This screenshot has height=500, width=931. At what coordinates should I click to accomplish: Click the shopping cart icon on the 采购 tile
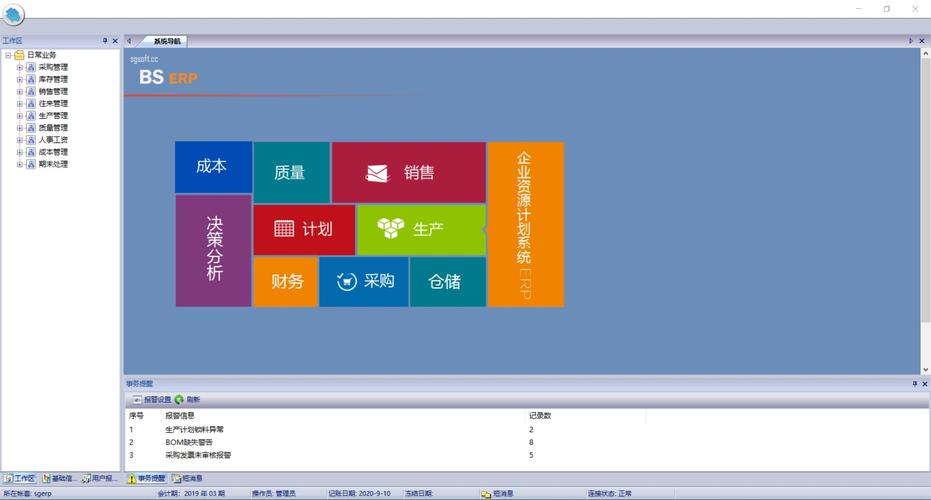tap(347, 281)
